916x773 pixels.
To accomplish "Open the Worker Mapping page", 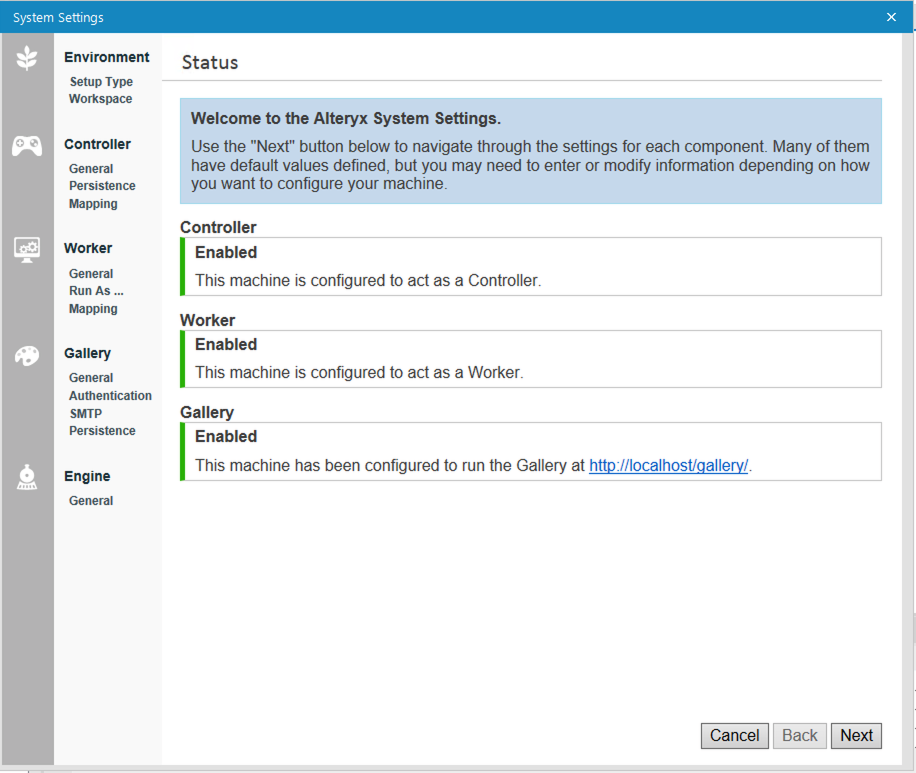I will (92, 308).
